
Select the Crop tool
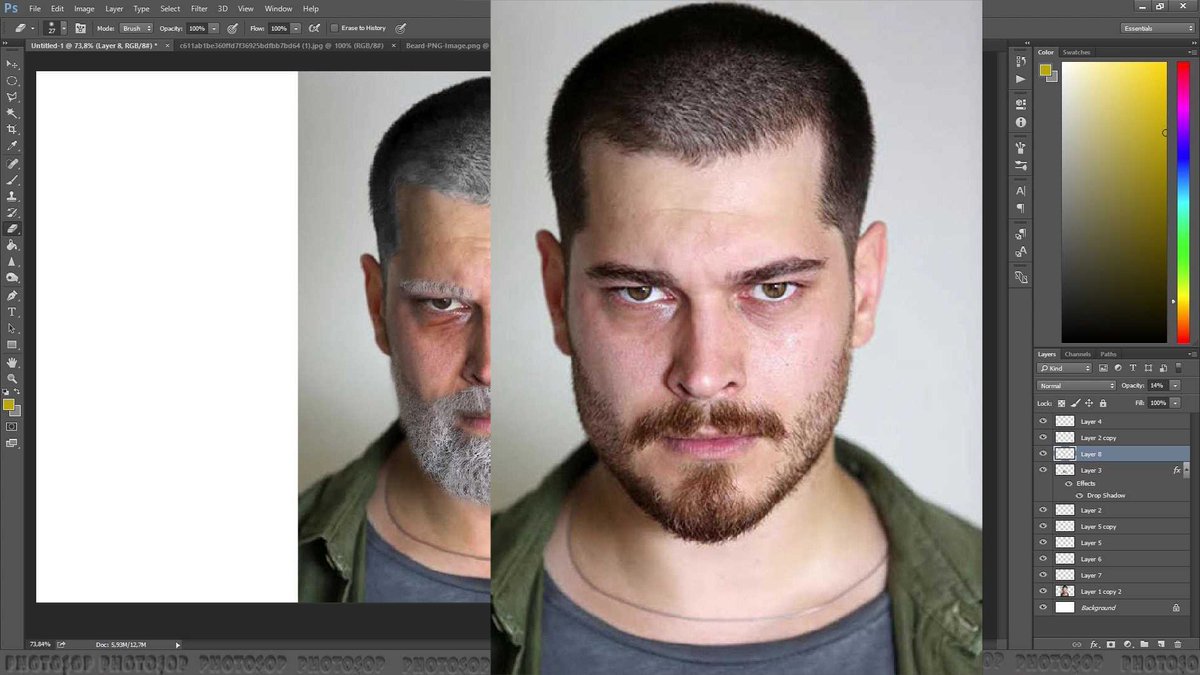[12, 130]
